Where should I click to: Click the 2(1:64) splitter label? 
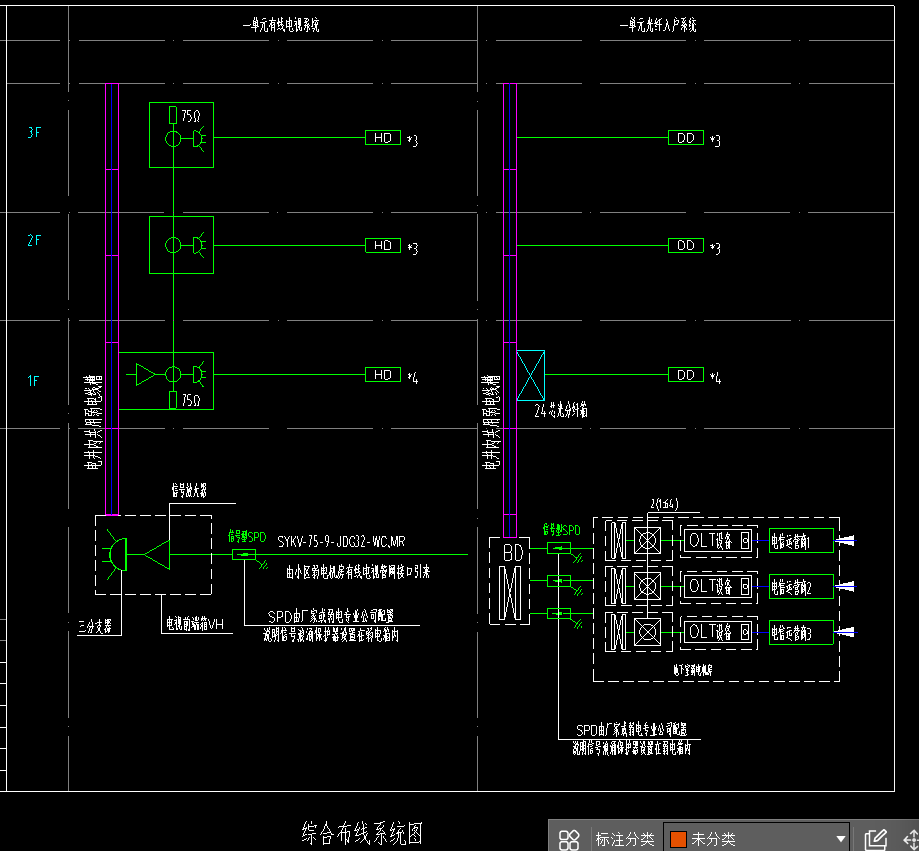664,504
